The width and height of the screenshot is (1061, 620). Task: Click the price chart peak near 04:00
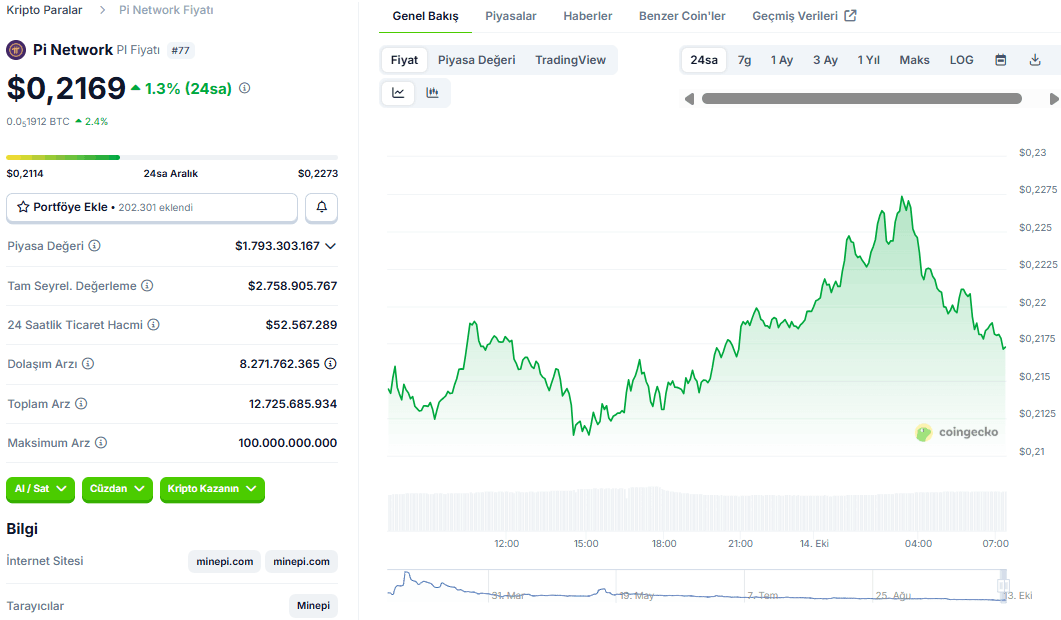(x=902, y=198)
